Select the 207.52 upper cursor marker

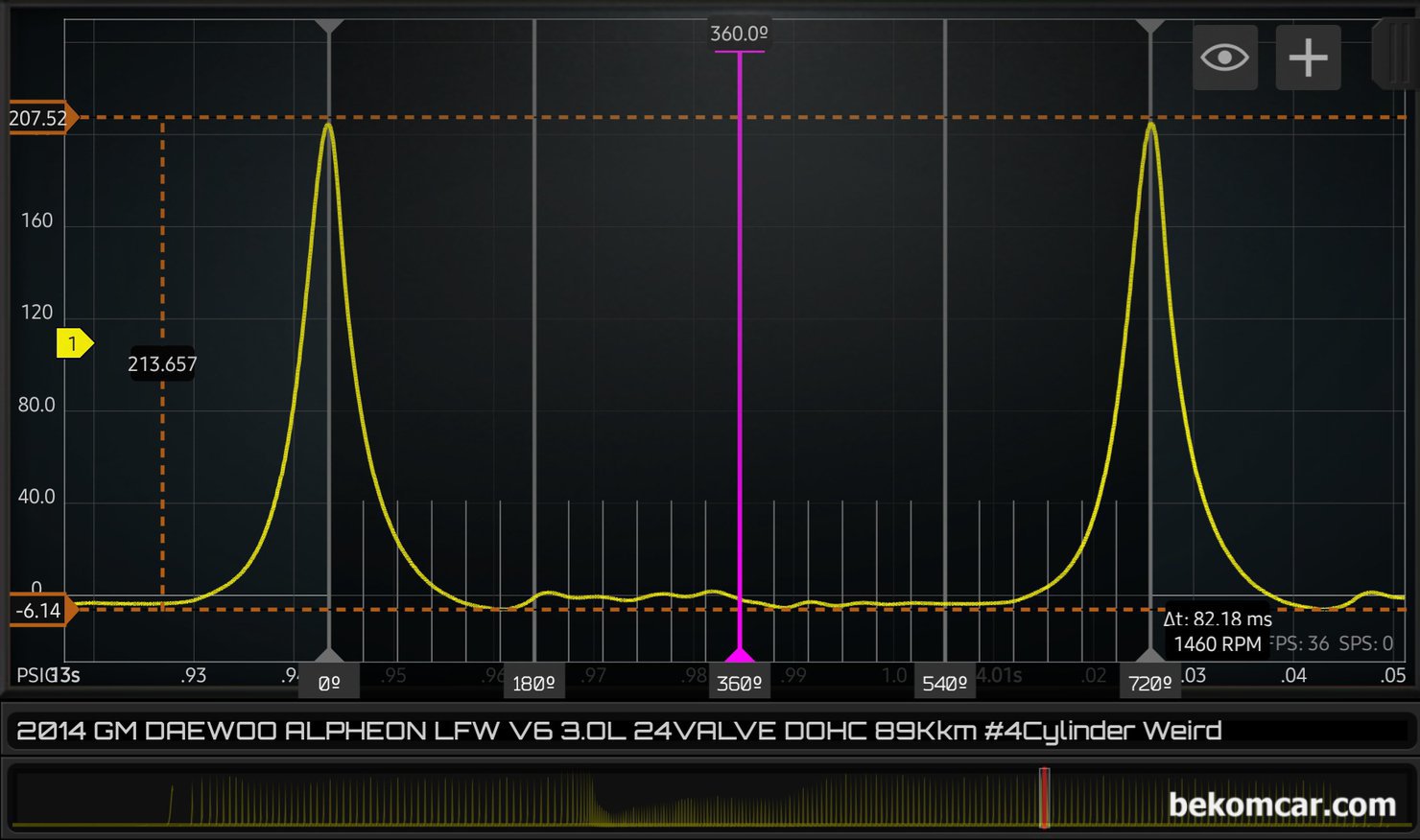coord(40,118)
